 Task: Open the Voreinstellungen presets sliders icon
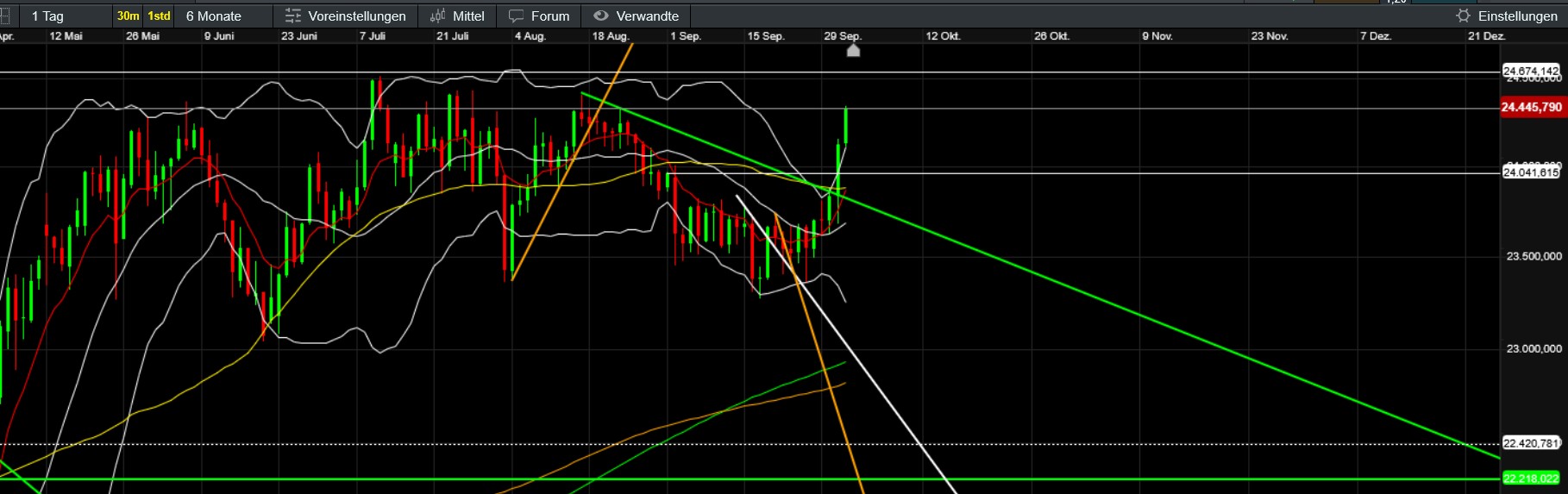pos(293,16)
